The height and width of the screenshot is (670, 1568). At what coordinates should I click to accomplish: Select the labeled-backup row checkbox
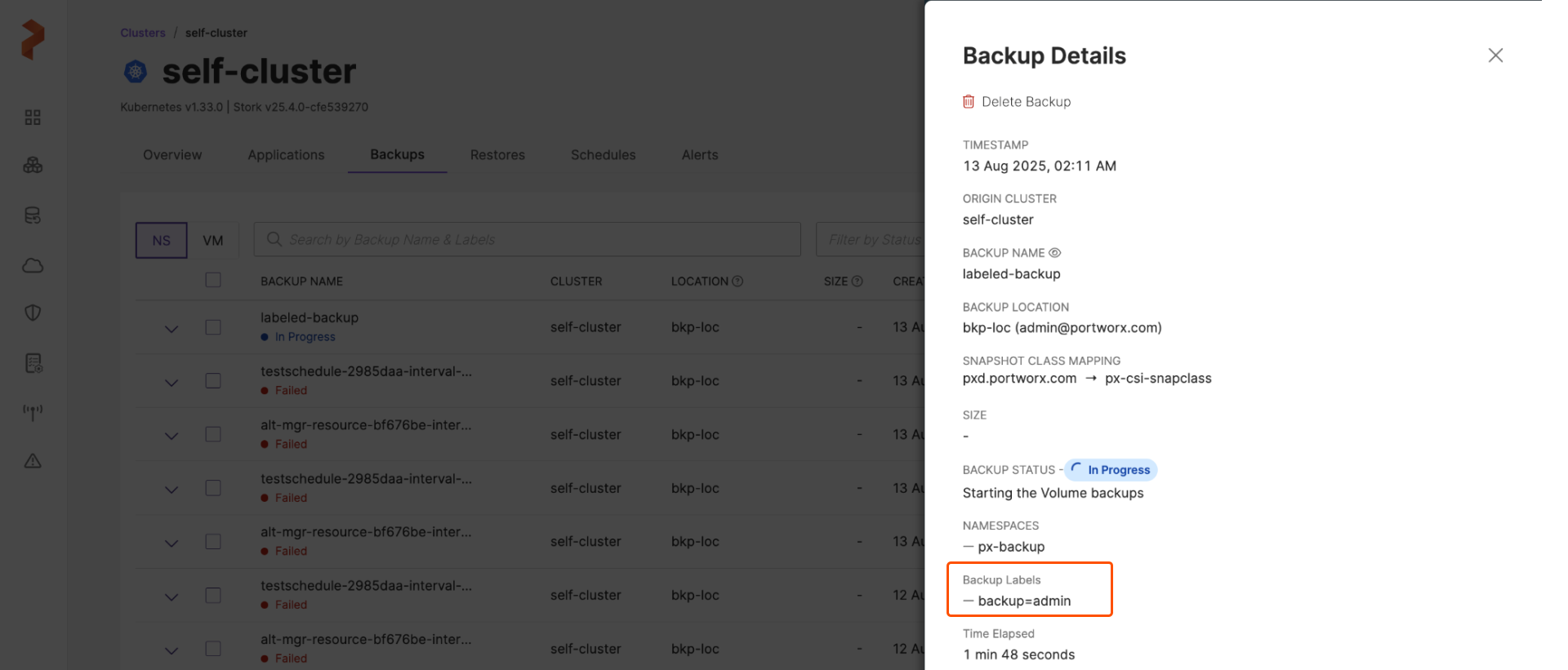click(213, 327)
